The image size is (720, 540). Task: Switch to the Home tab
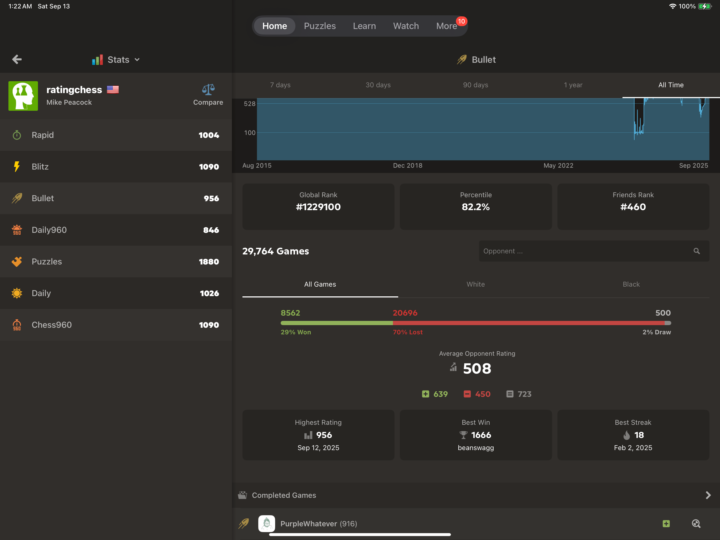tap(275, 26)
